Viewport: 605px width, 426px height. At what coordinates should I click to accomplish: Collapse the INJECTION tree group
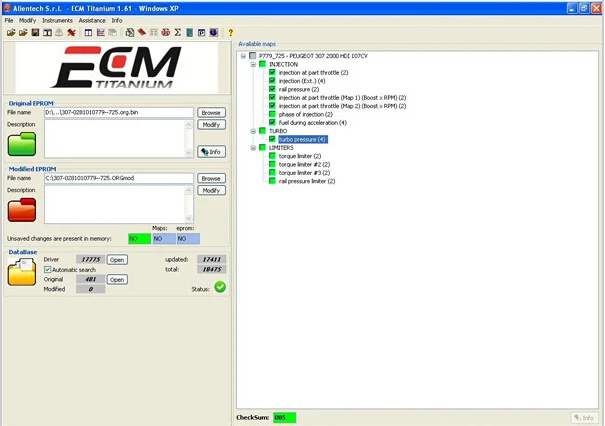coord(253,64)
